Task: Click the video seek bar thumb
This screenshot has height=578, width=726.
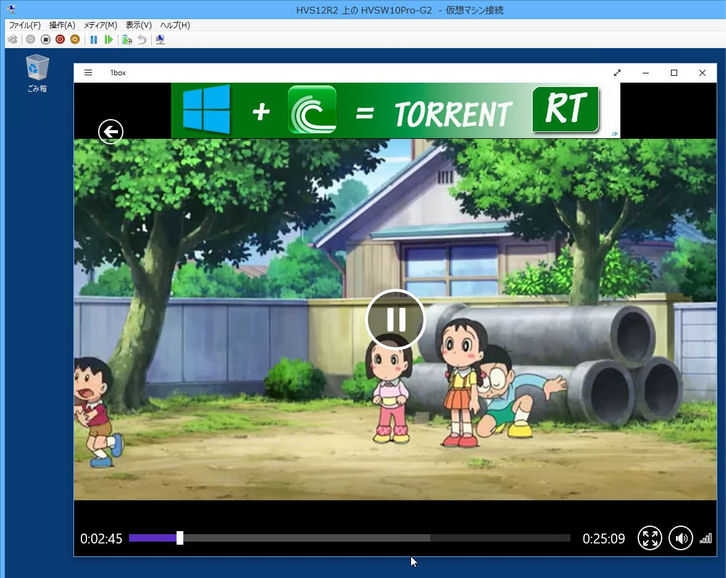Action: point(180,538)
